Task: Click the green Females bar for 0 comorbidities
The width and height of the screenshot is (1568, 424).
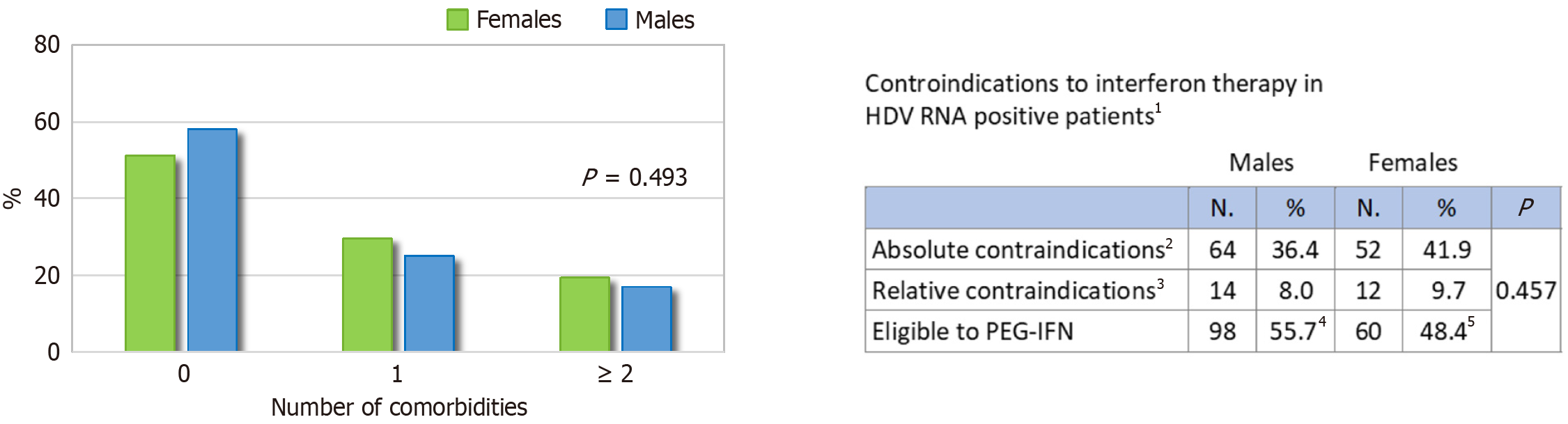Action: click(150, 253)
